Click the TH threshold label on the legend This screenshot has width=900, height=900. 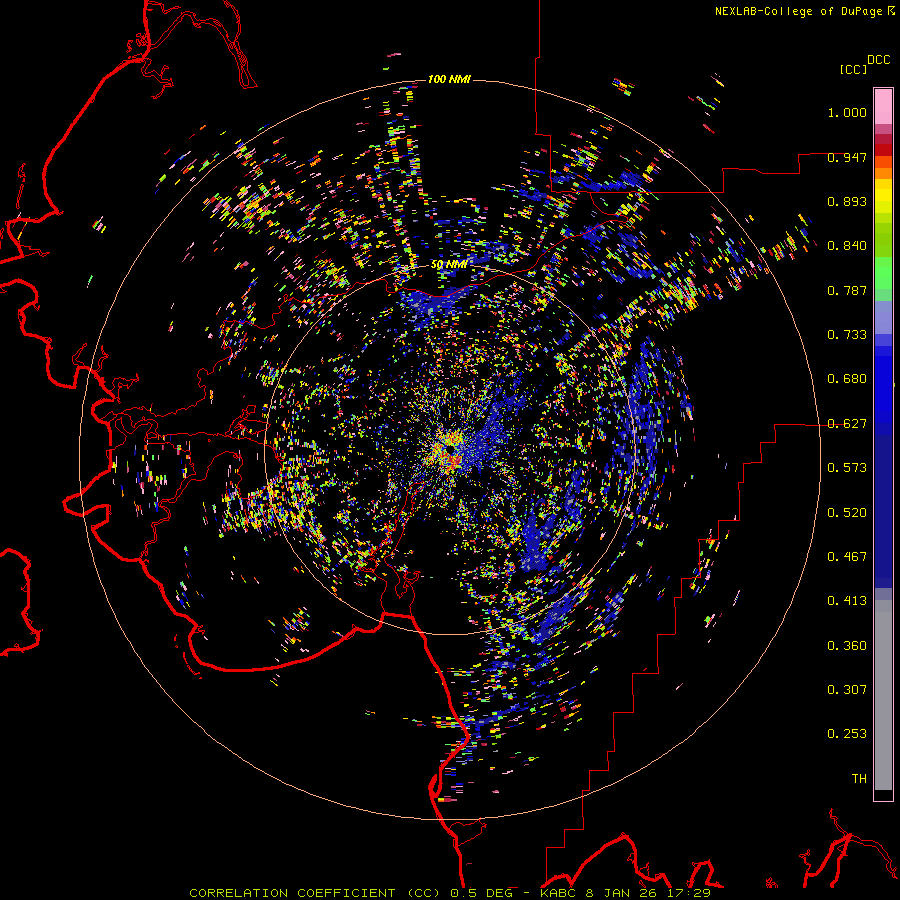tap(859, 779)
